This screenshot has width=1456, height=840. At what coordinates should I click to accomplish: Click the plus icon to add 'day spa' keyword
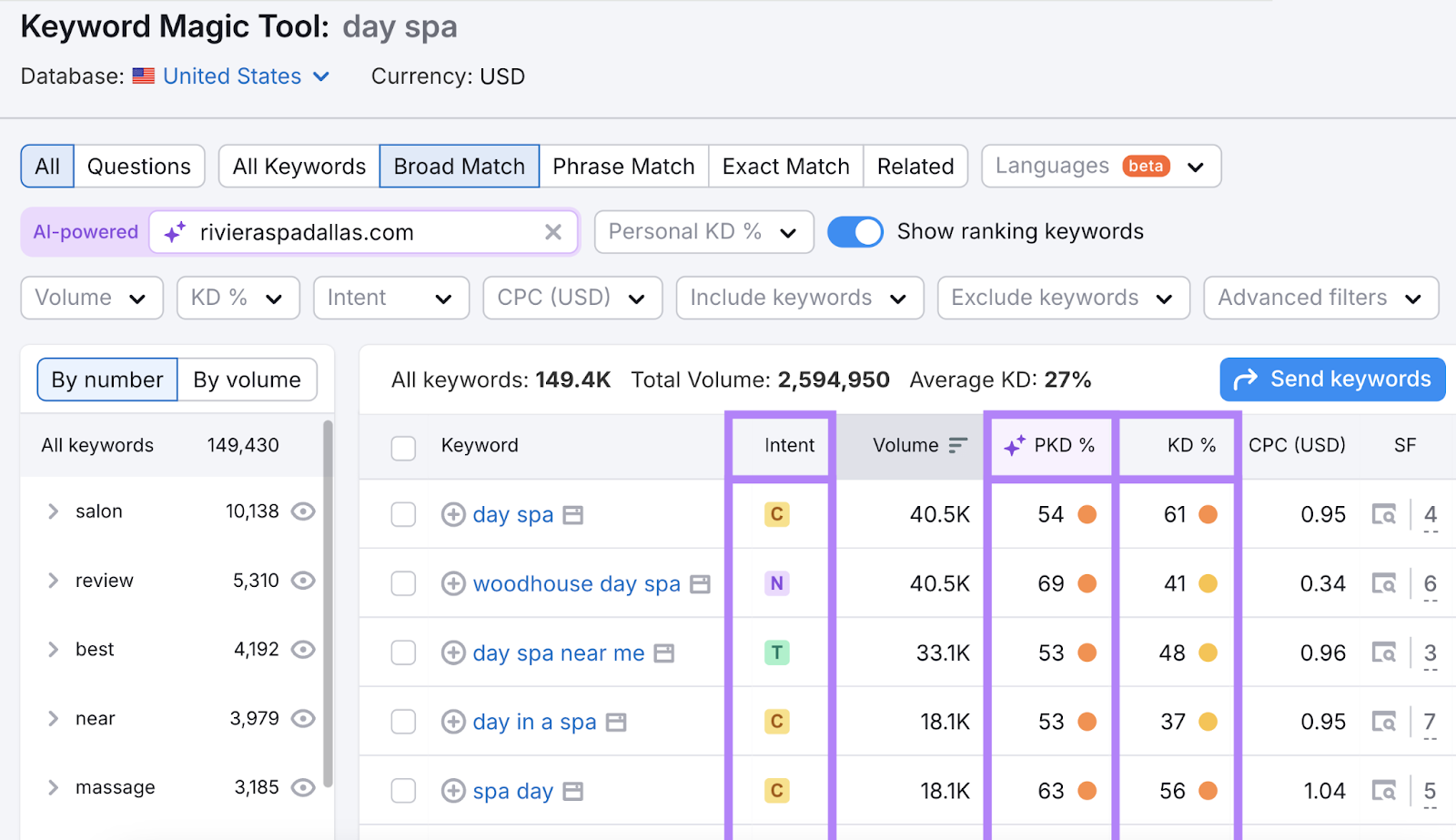pyautogui.click(x=452, y=514)
